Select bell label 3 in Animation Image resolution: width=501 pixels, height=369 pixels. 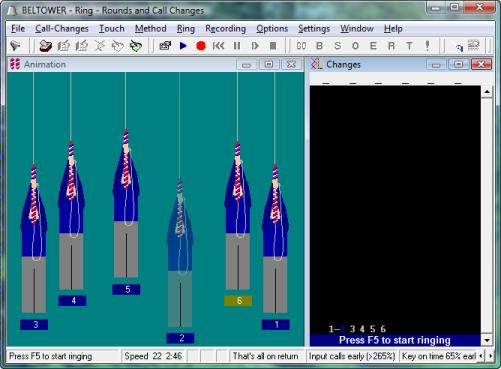34,325
